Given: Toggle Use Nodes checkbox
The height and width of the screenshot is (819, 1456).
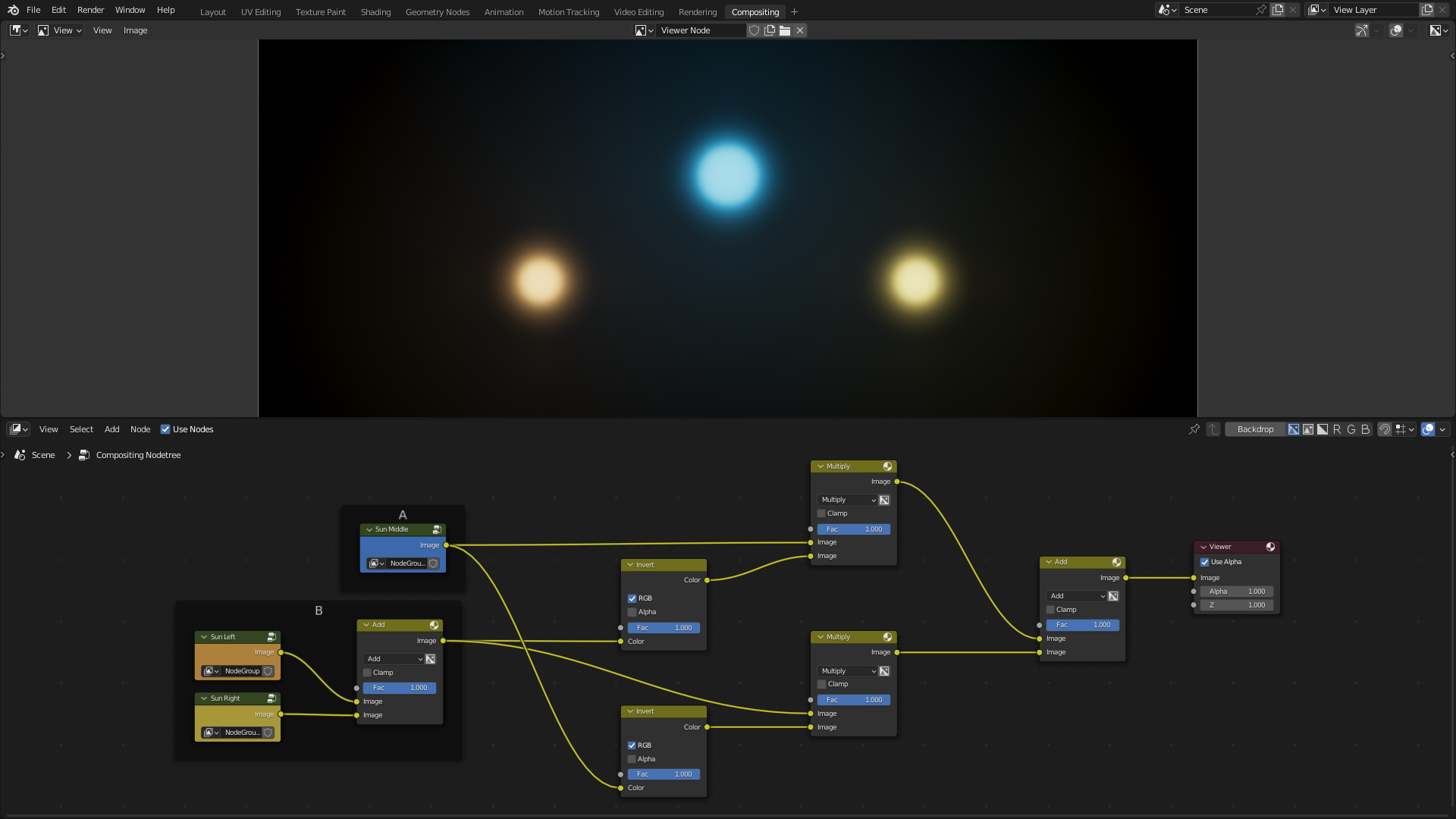Looking at the screenshot, I should (165, 429).
